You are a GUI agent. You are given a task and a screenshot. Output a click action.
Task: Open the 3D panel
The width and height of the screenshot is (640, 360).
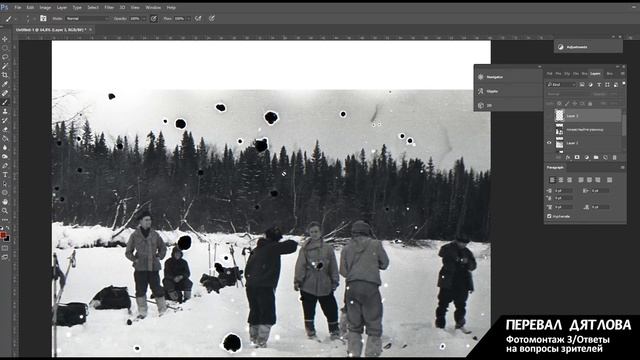(x=508, y=105)
